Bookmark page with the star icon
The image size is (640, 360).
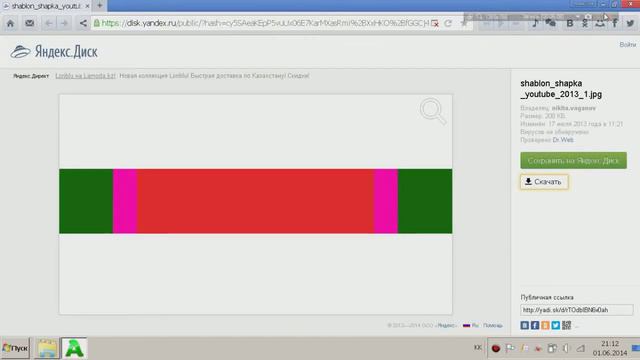coord(464,23)
